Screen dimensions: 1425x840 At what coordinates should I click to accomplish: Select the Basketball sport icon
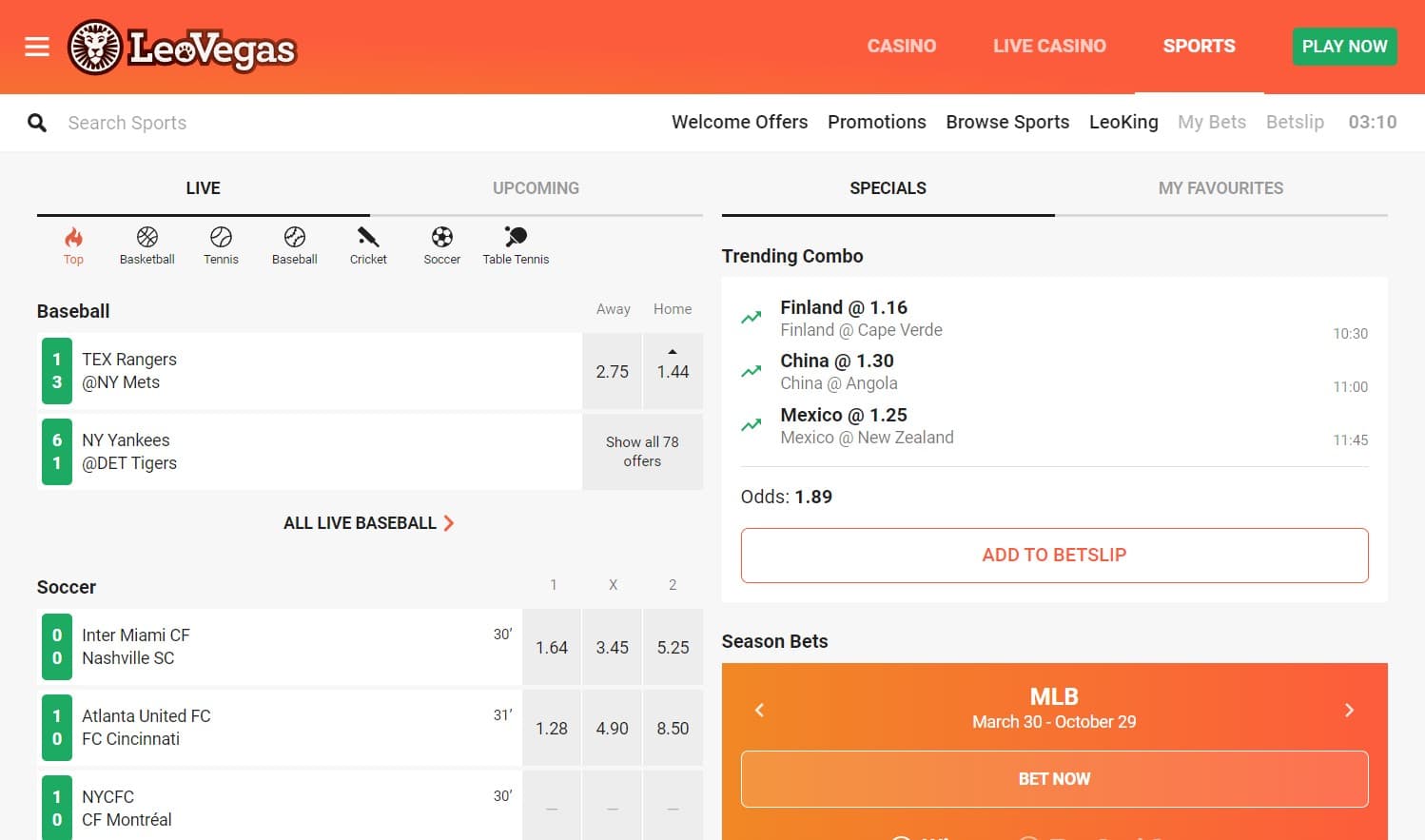(147, 246)
